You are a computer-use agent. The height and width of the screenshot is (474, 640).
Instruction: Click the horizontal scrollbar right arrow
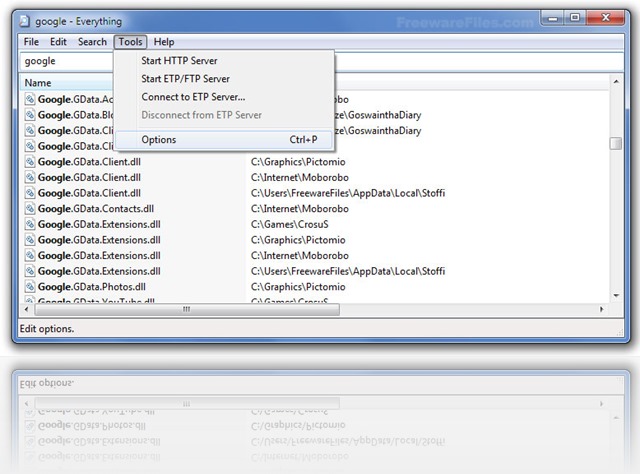click(602, 309)
